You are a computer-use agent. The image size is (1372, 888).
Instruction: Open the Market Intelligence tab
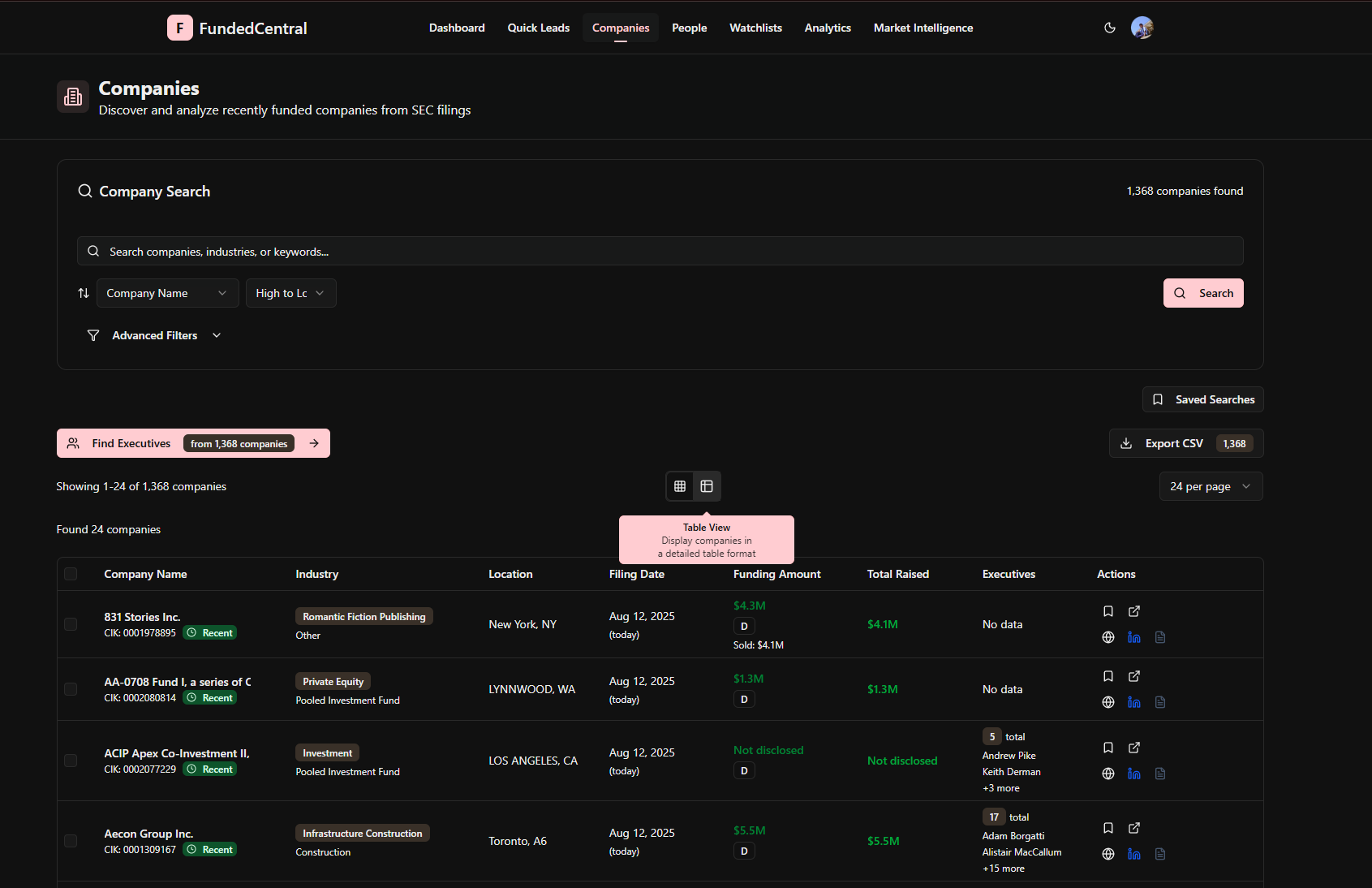(923, 28)
